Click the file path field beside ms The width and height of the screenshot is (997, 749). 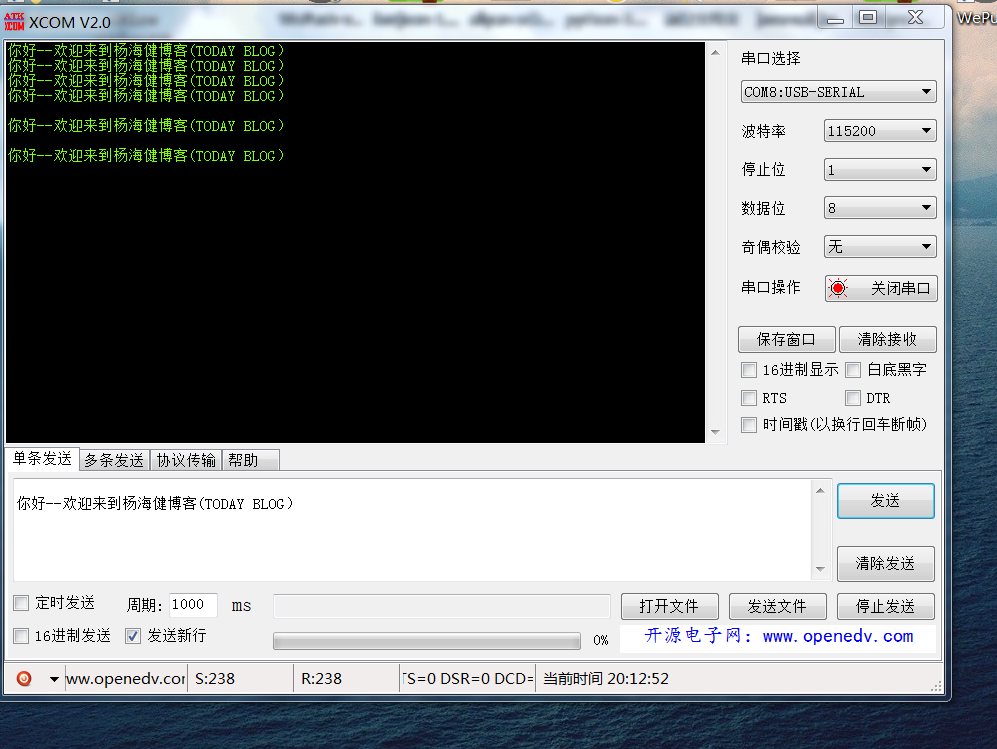click(x=442, y=606)
